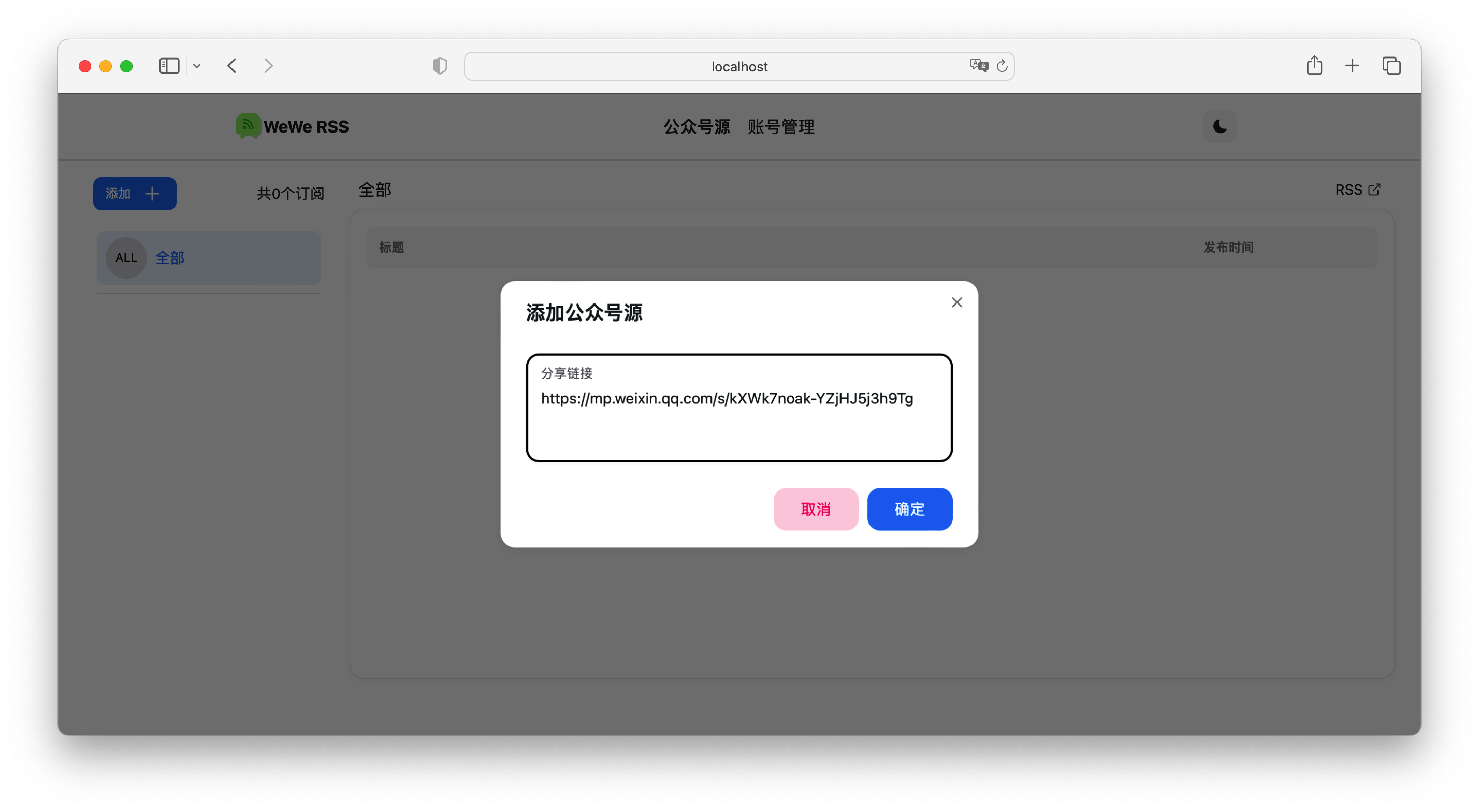This screenshot has height=812, width=1479.
Task: Open the RSS feed external link icon
Action: coord(1374,190)
